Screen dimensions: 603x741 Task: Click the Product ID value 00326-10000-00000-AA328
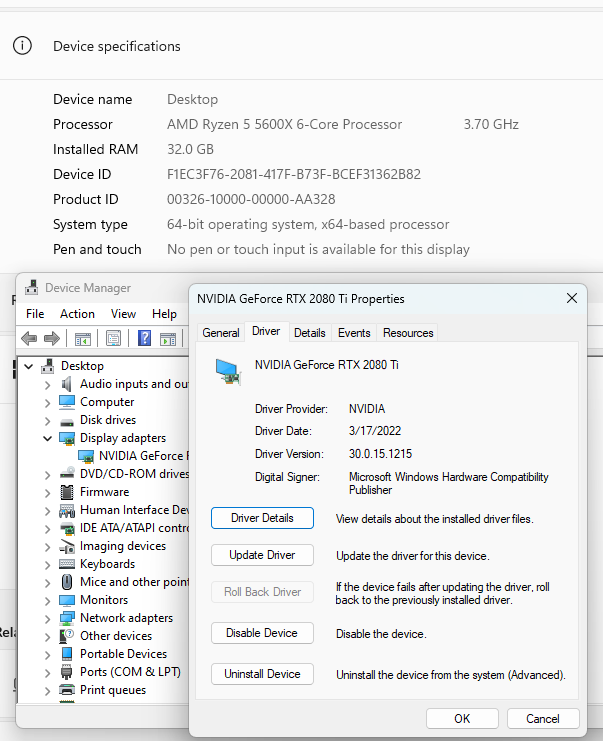251,199
